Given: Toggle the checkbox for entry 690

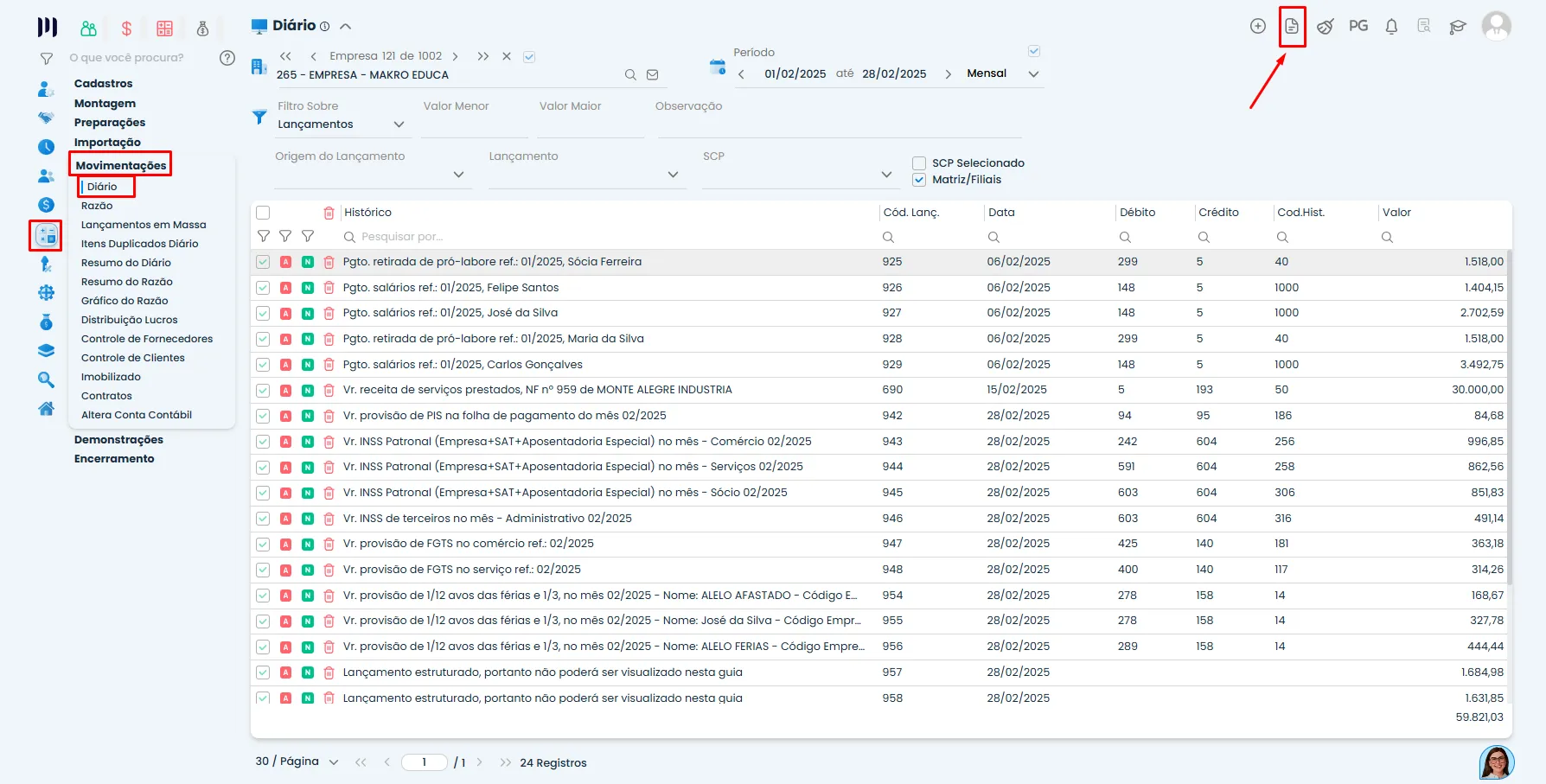Looking at the screenshot, I should click(x=263, y=391).
